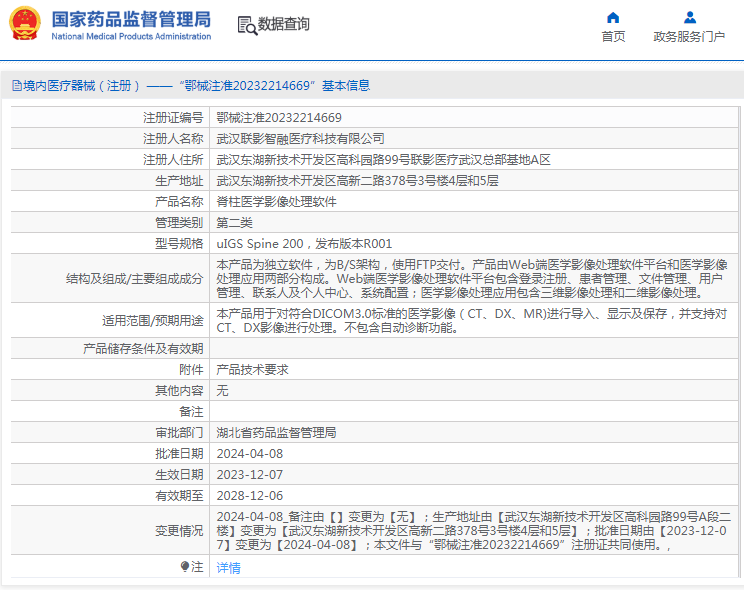Viewport: 744px width, 590px height.
Task: Click the bulb icon beside 注
Action: pos(185,566)
